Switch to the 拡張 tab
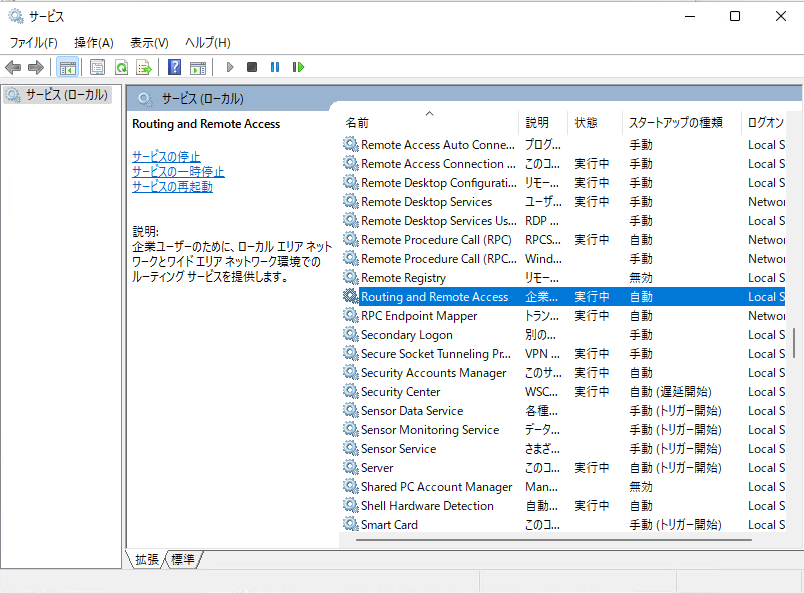 point(147,559)
